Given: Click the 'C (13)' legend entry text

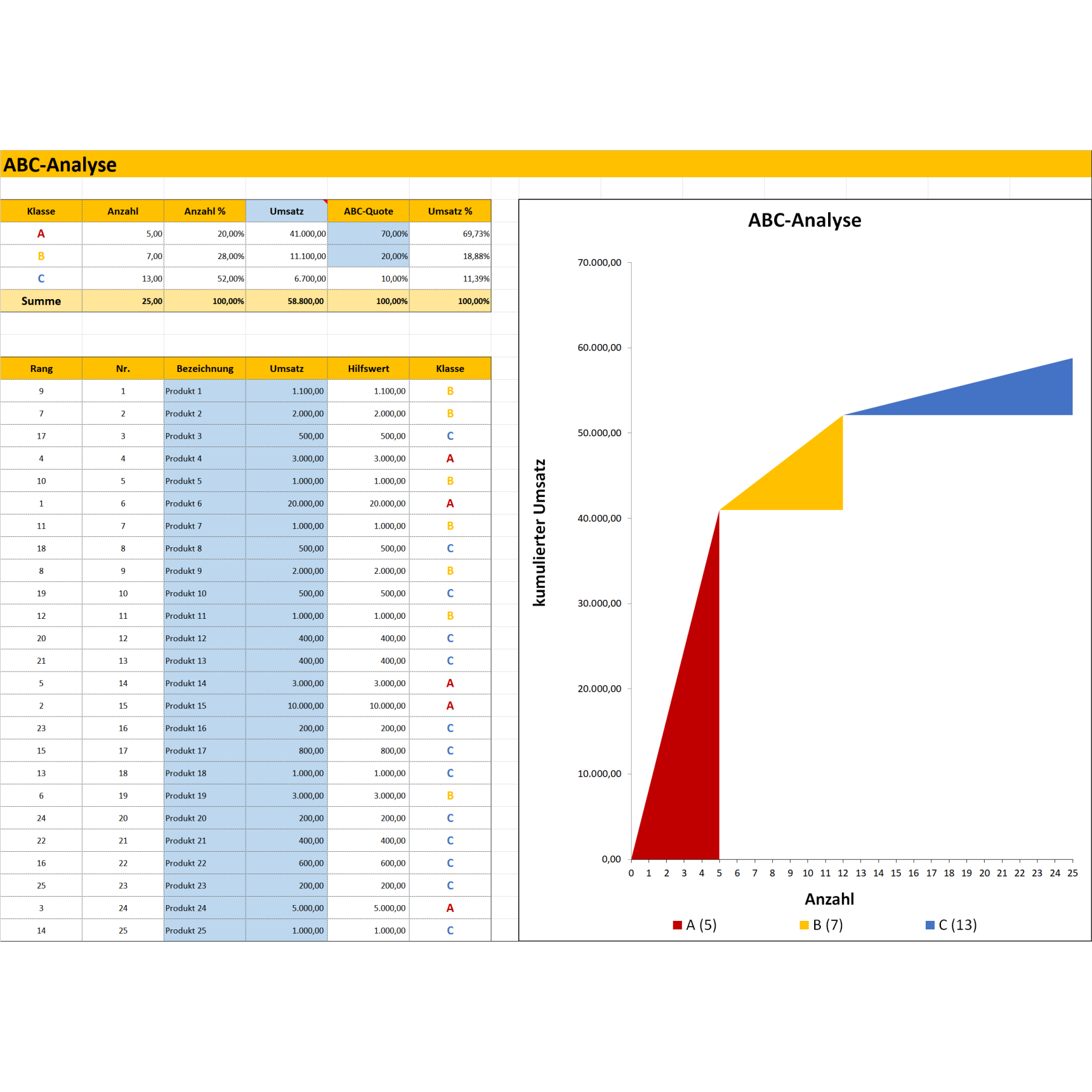Looking at the screenshot, I should click(x=957, y=925).
